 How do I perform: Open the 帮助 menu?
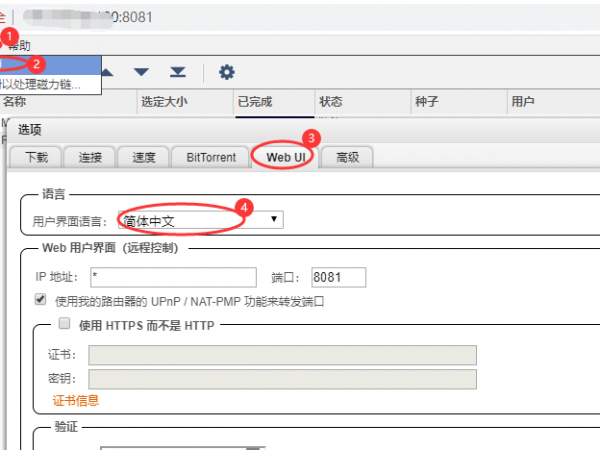[19, 46]
